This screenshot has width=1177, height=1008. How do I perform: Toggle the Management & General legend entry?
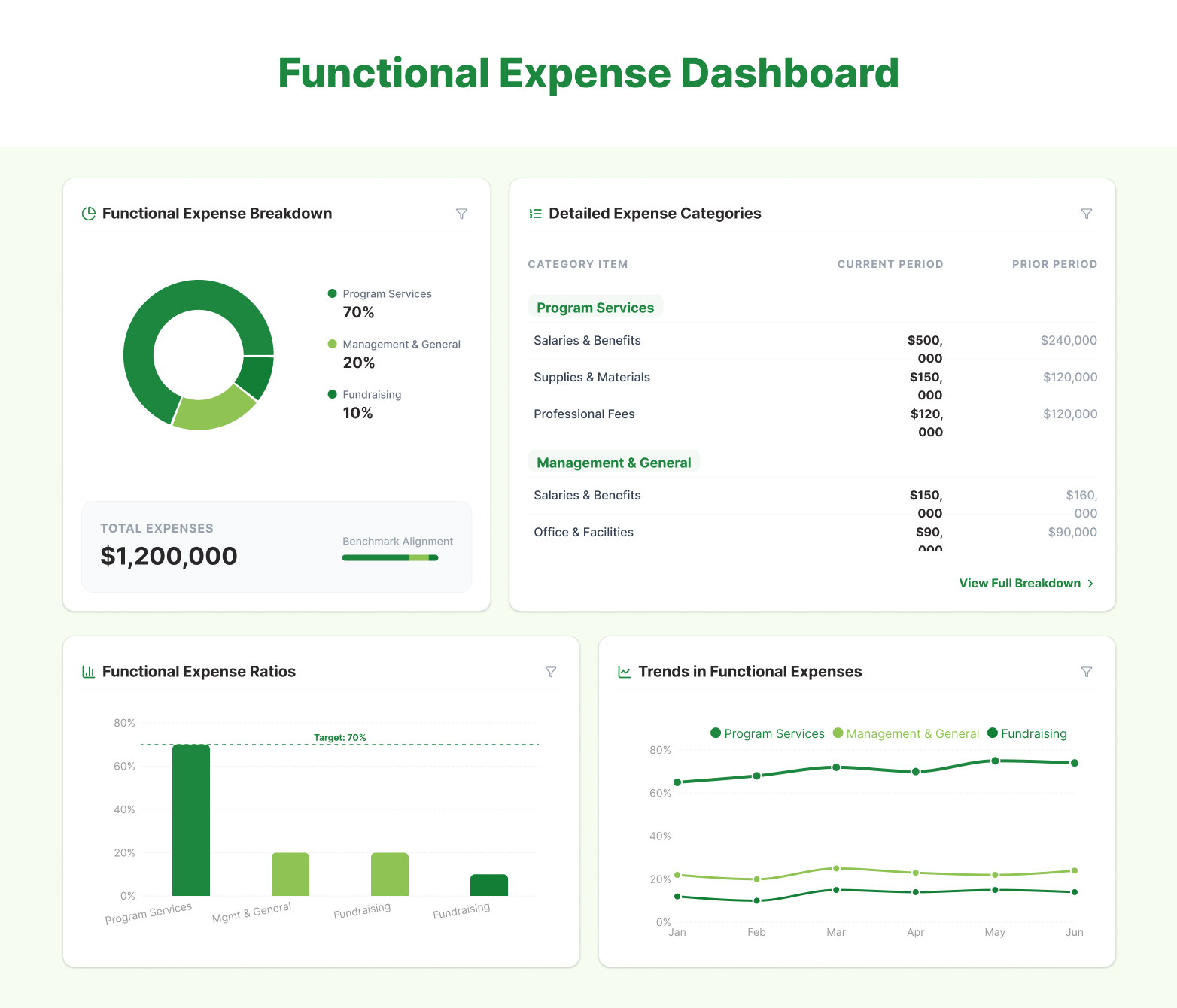tap(906, 733)
